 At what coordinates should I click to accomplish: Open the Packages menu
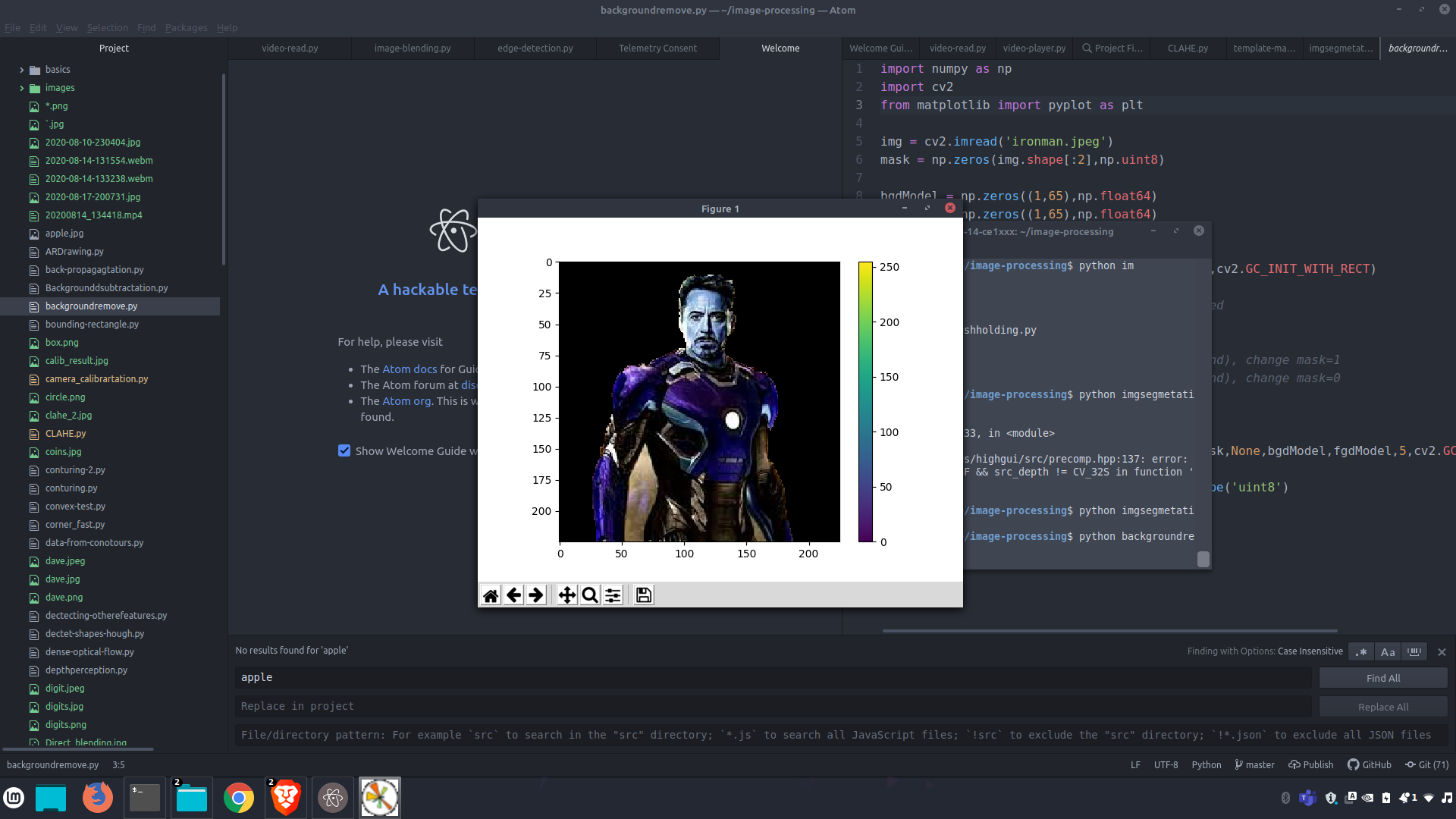[186, 27]
